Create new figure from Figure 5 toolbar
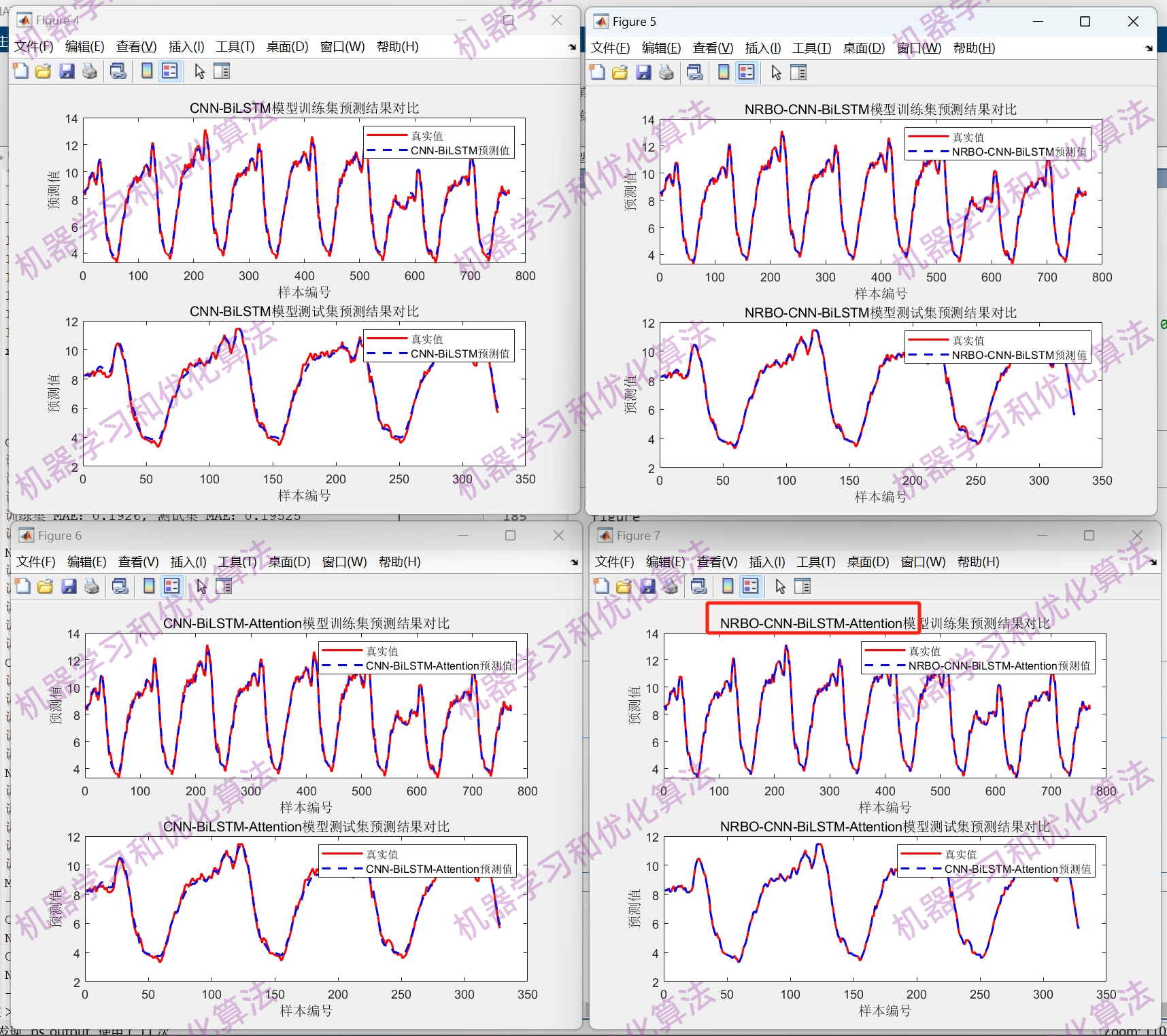Screen dimensions: 1167x1036 coord(598,72)
